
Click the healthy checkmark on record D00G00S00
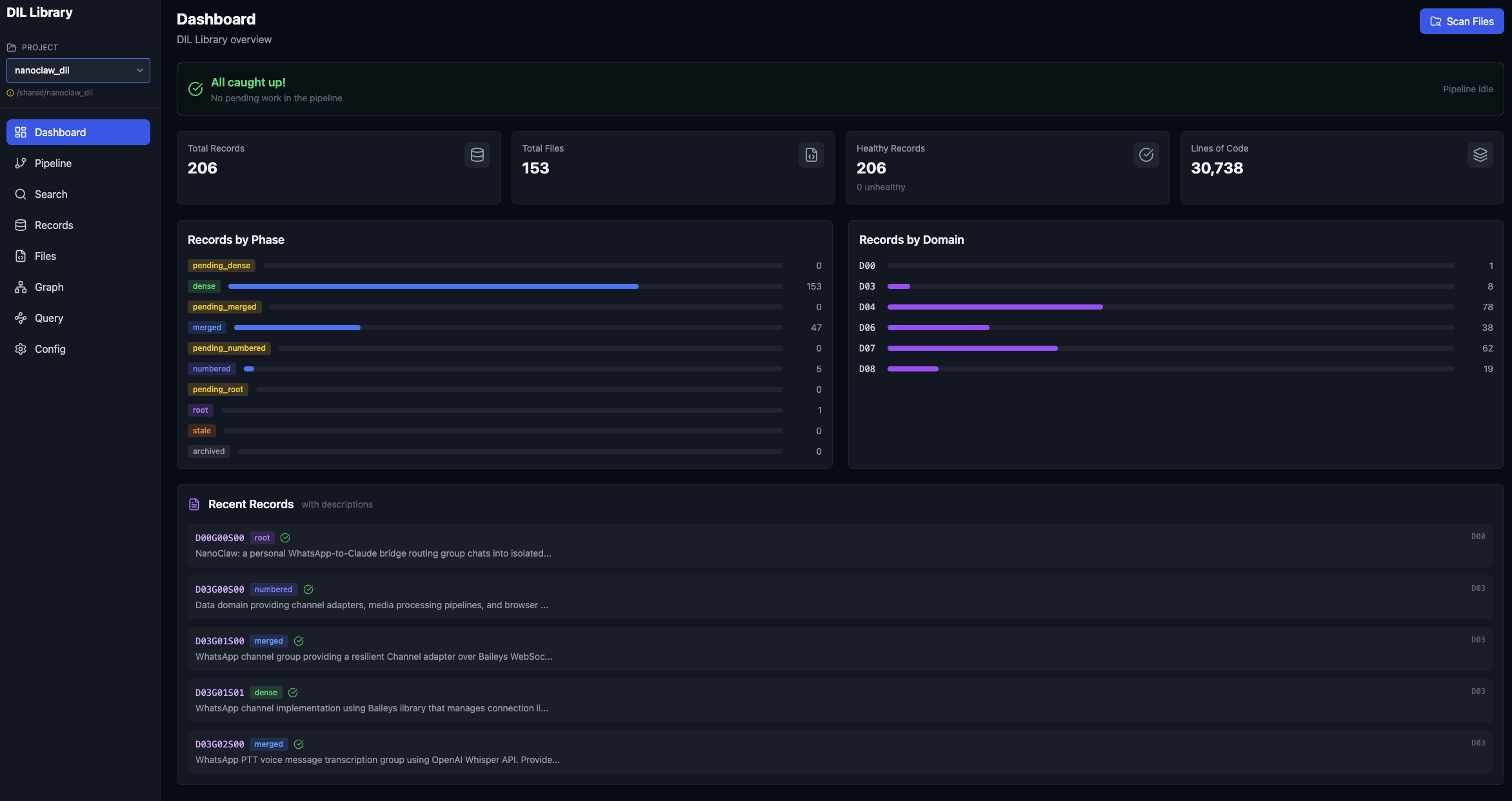[286, 537]
